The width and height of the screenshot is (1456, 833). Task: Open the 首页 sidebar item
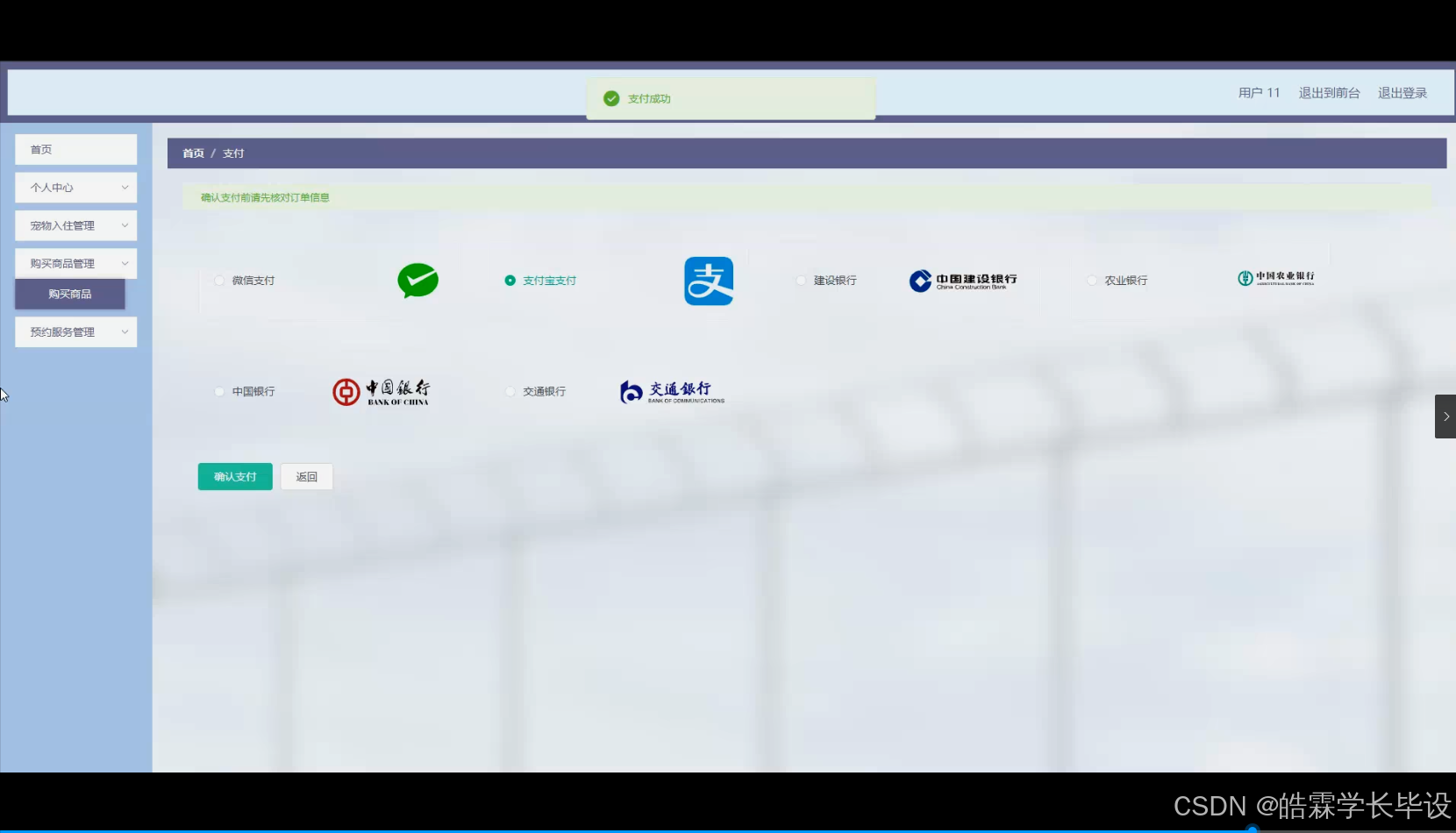(76, 149)
